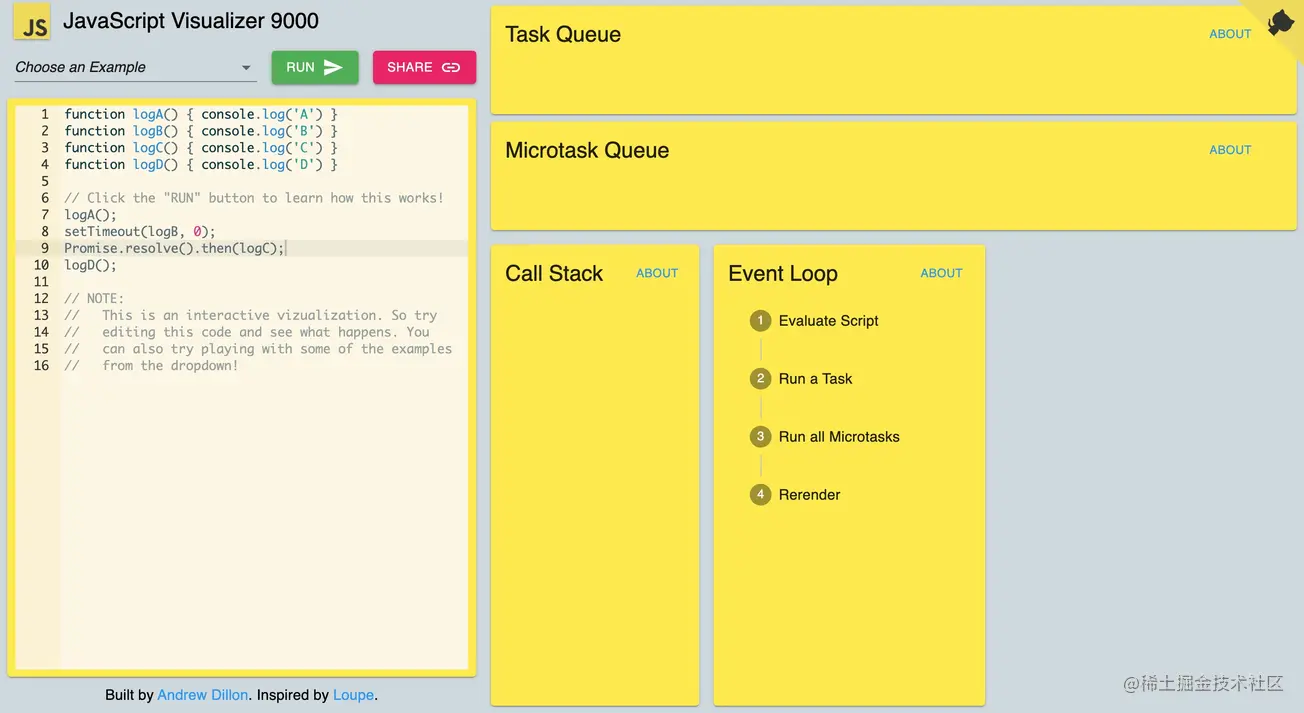The image size is (1304, 713).
Task: Select step 1 Evaluate Script
Action: (814, 321)
